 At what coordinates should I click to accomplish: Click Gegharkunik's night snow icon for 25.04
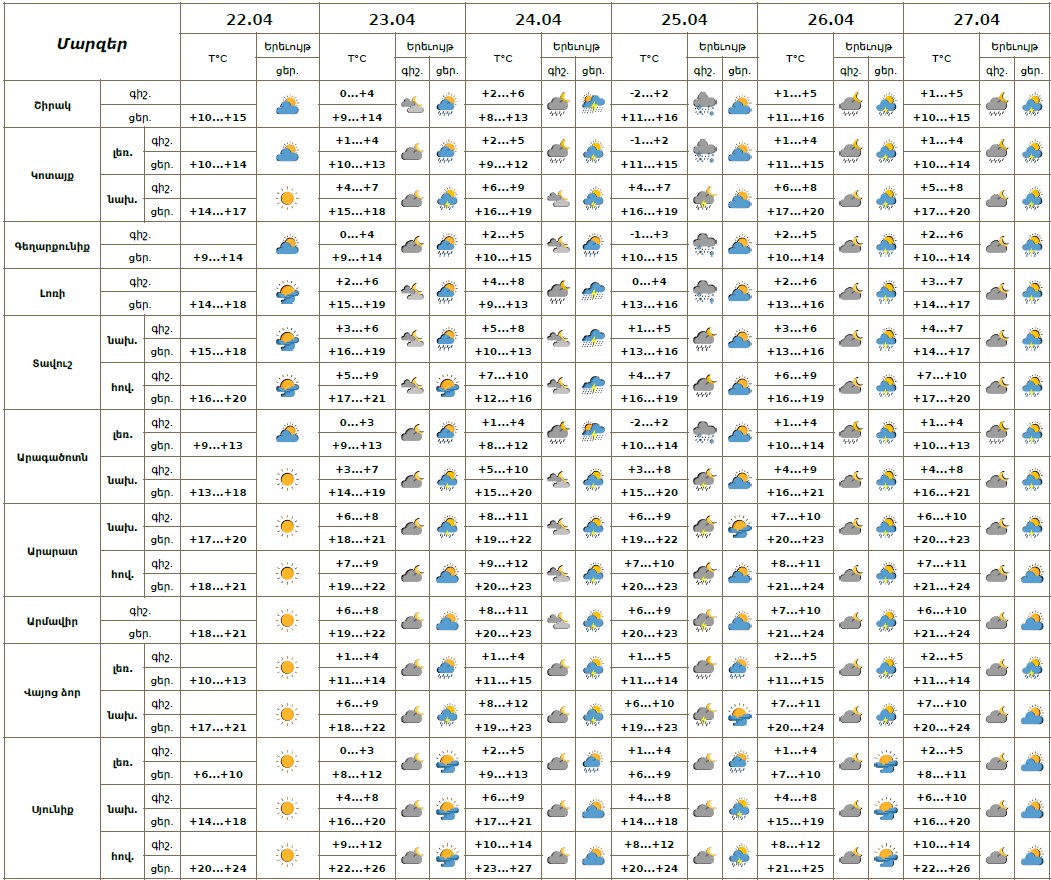[x=705, y=245]
